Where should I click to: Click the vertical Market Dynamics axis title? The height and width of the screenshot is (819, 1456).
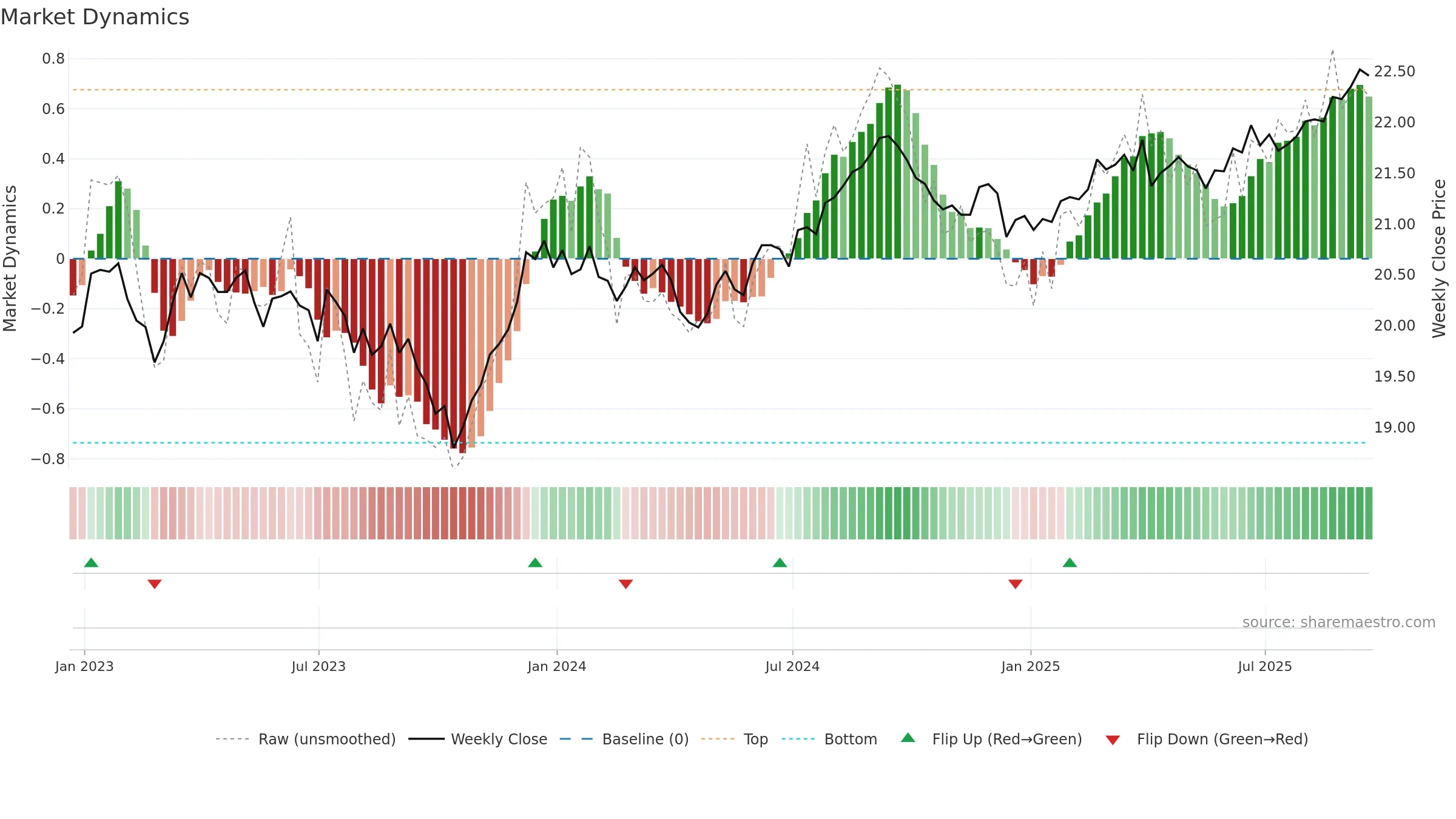tap(10, 258)
